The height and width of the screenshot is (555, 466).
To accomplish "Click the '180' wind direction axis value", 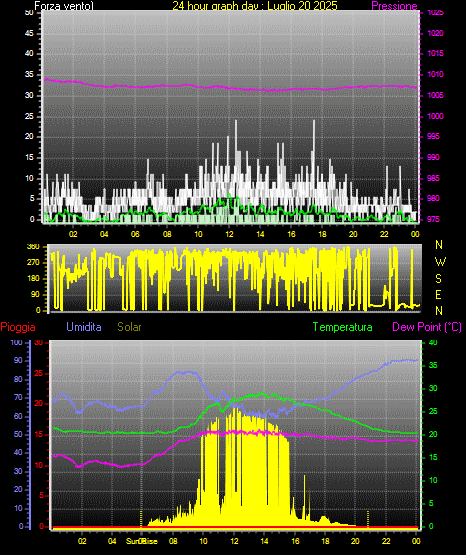I will pyautogui.click(x=34, y=279).
